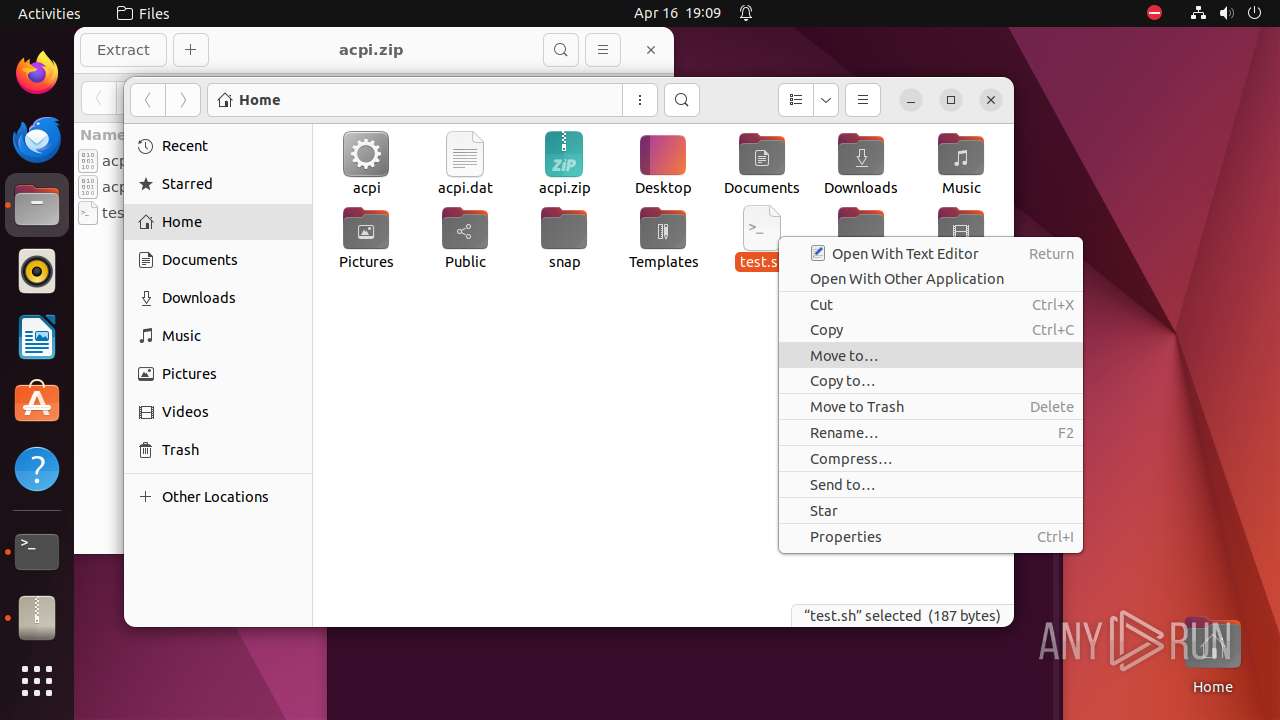Switch Files to list view
This screenshot has height=720, width=1280.
click(x=796, y=100)
